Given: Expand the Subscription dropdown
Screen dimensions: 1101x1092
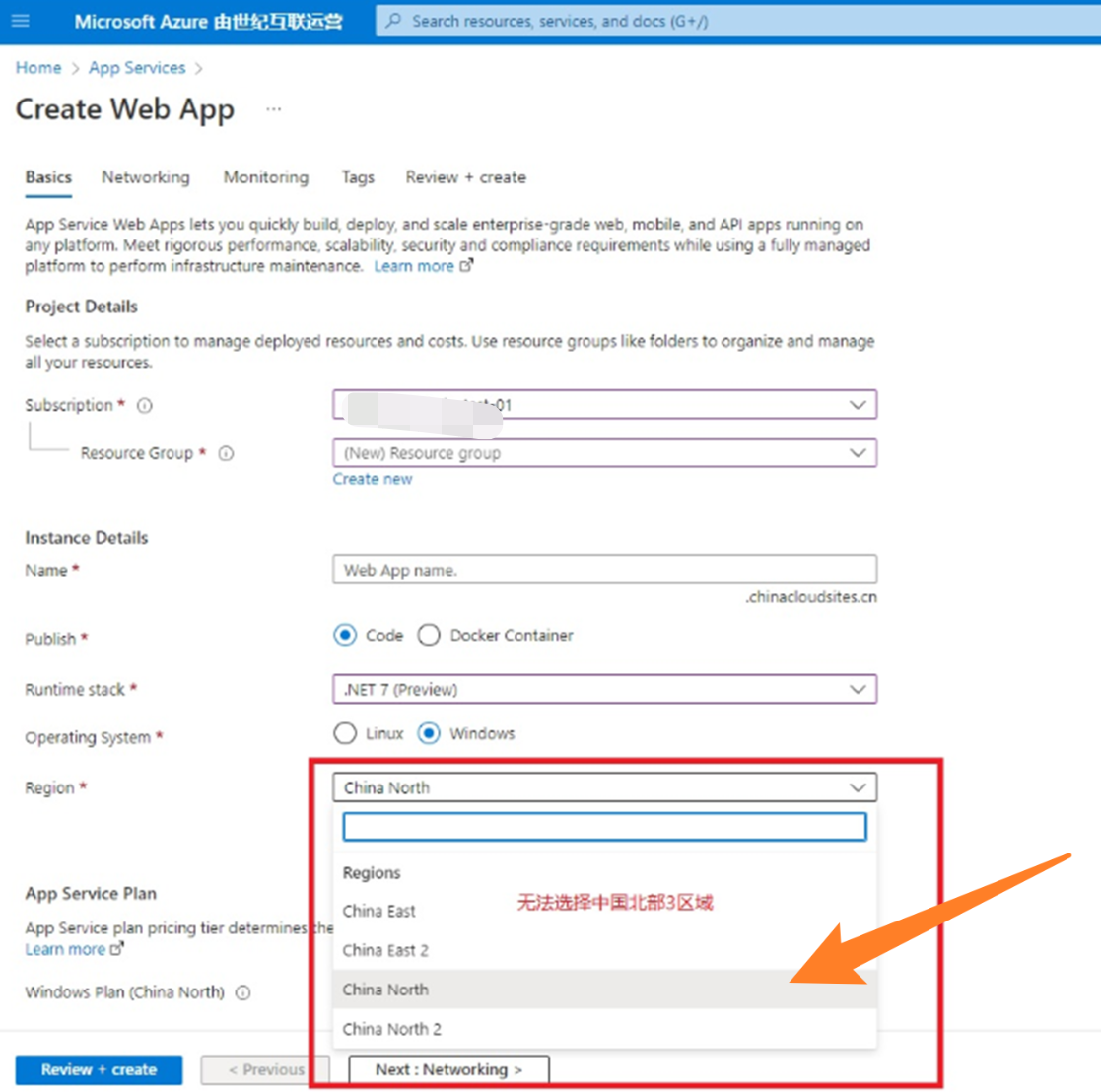Looking at the screenshot, I should coord(857,405).
